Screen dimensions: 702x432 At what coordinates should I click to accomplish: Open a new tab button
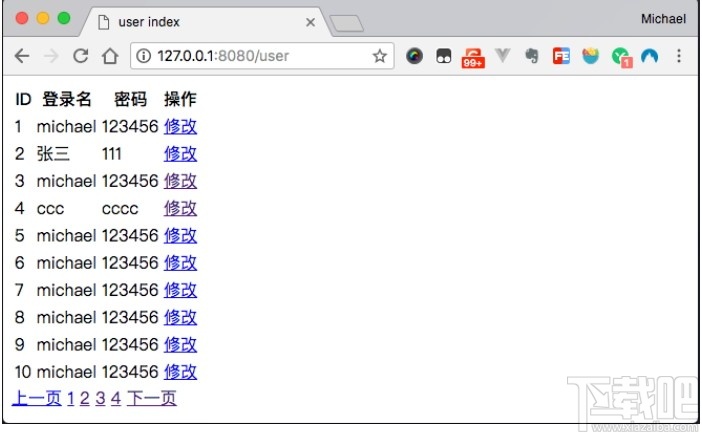347,24
